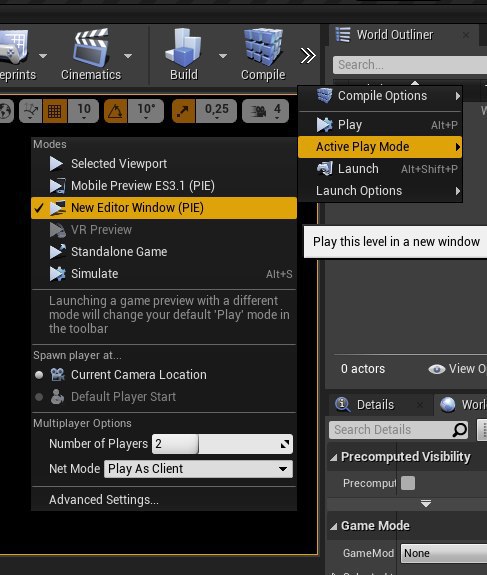Click the Standalone Game icon
This screenshot has height=575, width=487.
tap(58, 252)
